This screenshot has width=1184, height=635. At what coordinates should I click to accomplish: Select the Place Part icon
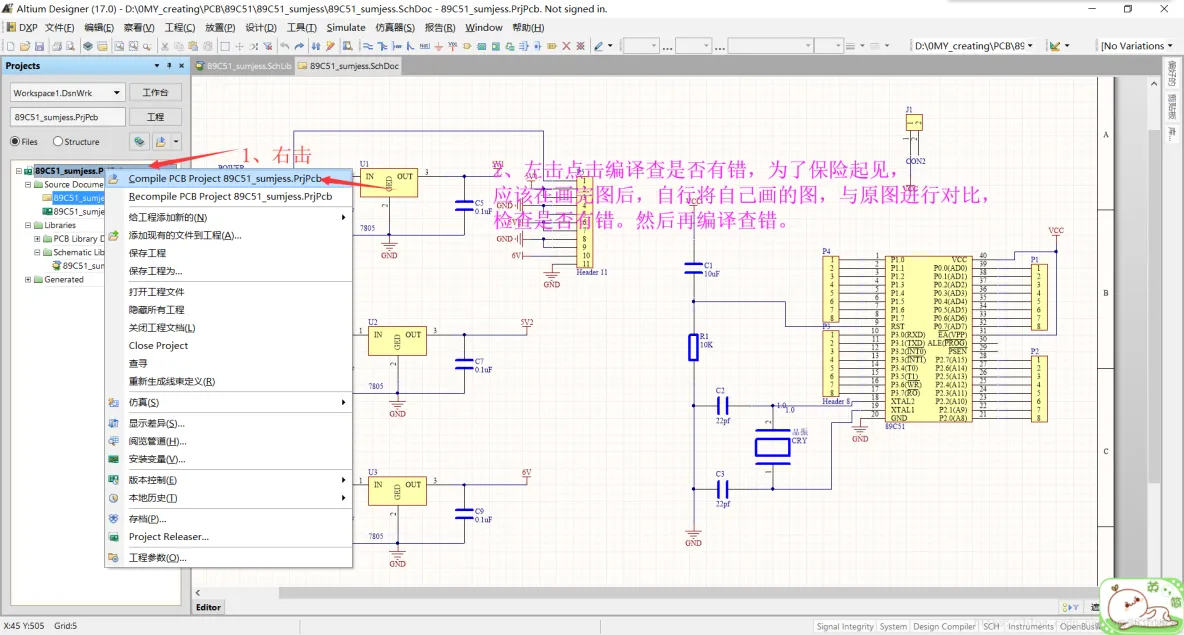coord(467,46)
